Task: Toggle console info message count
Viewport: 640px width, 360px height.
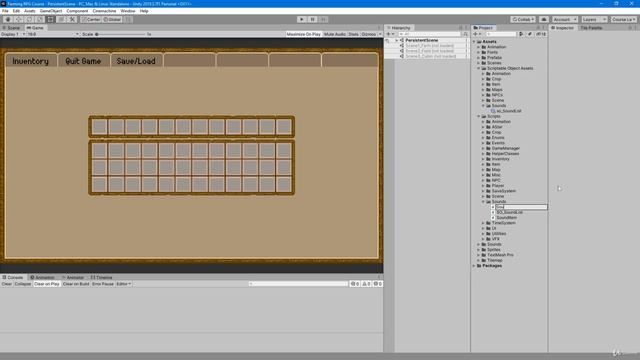Action: click(355, 284)
